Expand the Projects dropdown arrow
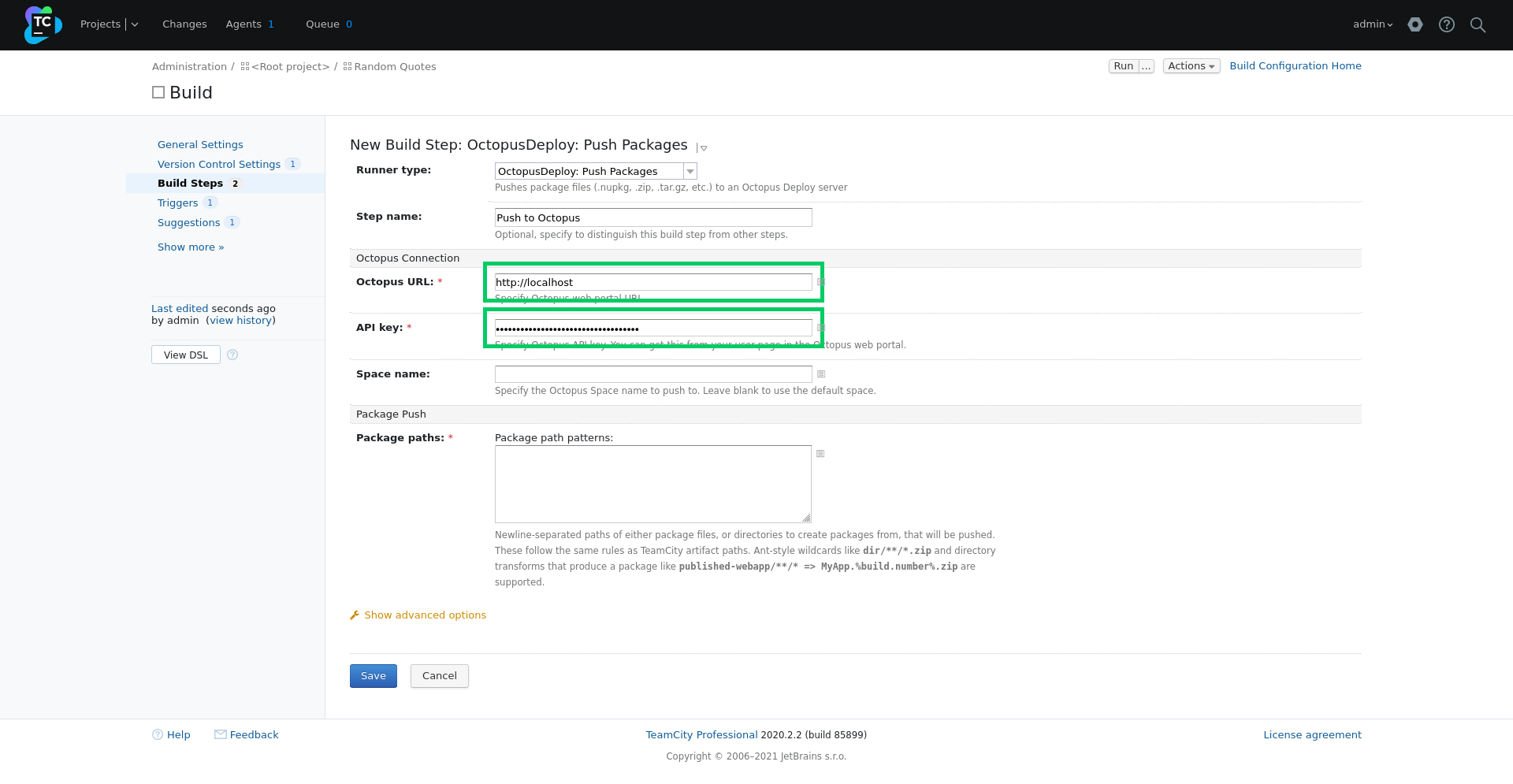Viewport: 1513px width, 784px height. tap(135, 24)
